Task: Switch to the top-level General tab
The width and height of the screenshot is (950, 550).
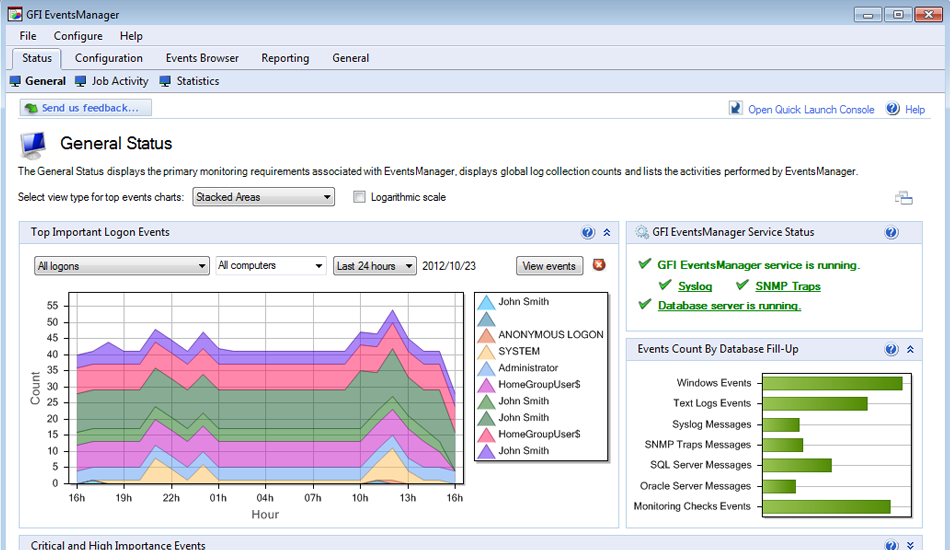Action: tap(351, 58)
